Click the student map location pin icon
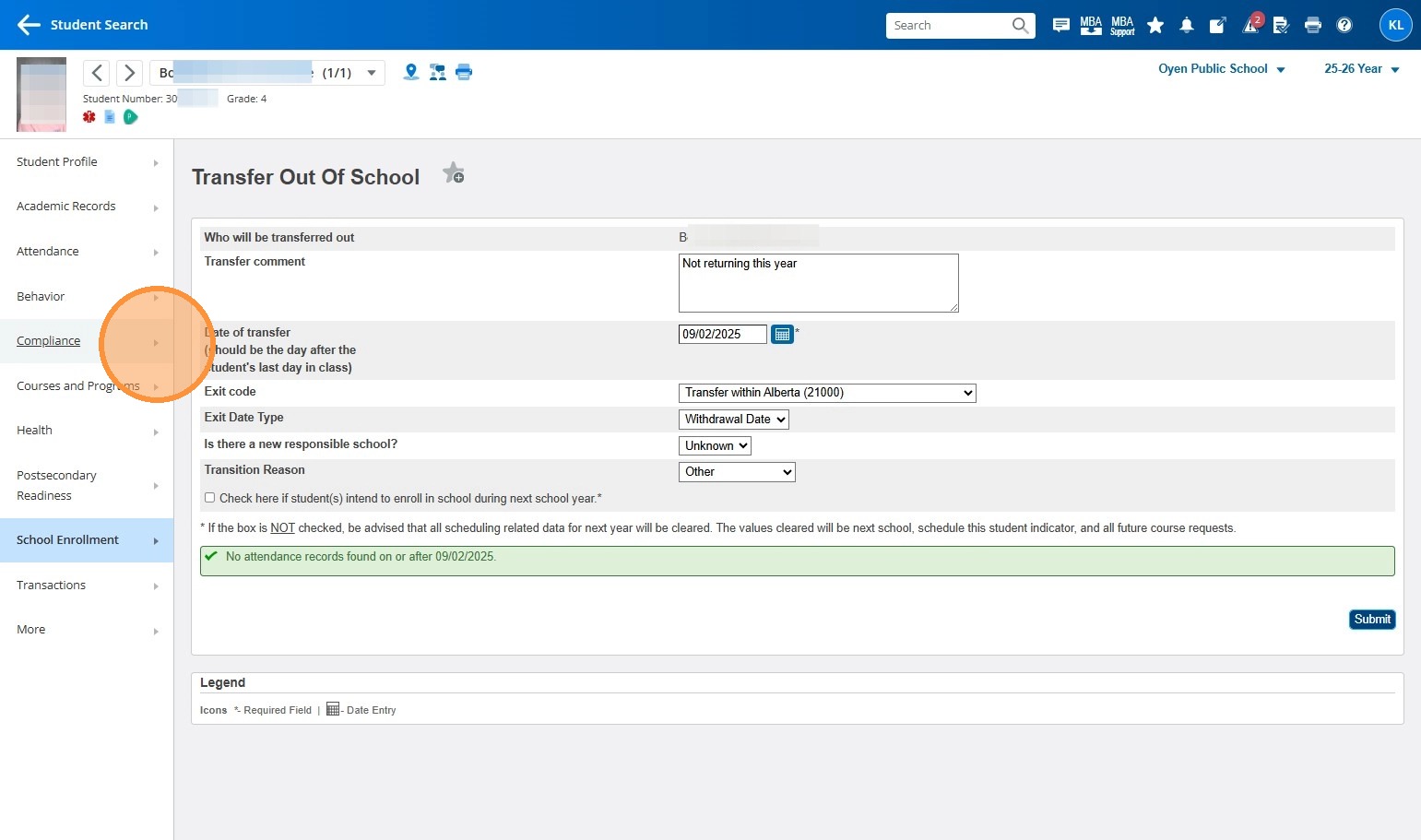The width and height of the screenshot is (1421, 840). pyautogui.click(x=411, y=72)
